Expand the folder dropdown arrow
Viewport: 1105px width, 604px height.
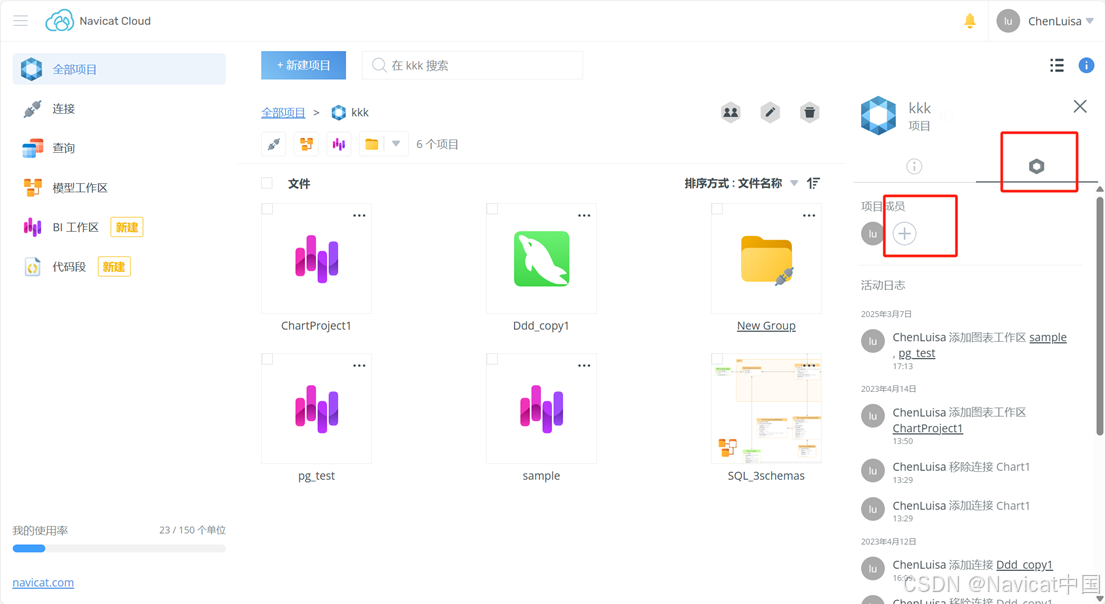pyautogui.click(x=396, y=144)
